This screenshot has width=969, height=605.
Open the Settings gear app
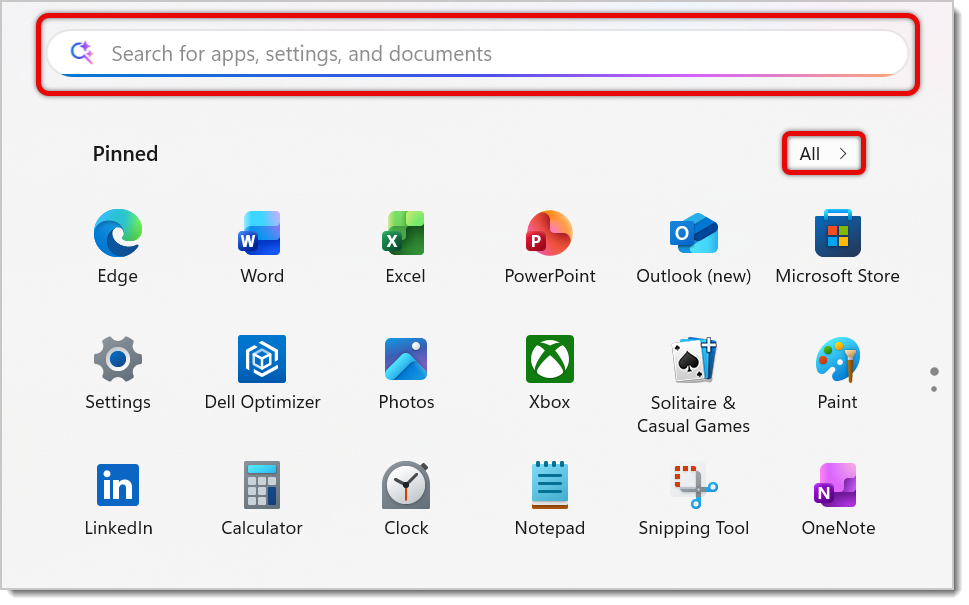[x=117, y=373]
